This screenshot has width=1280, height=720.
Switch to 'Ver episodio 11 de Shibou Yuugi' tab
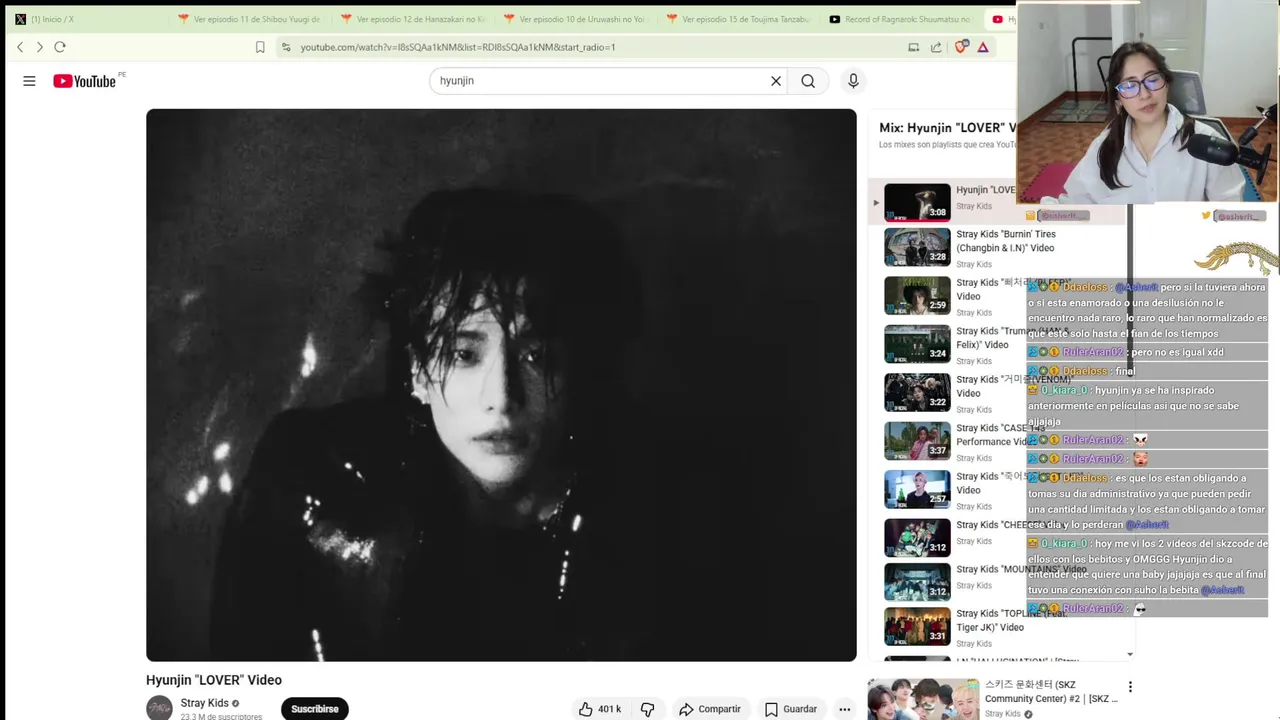coord(249,19)
